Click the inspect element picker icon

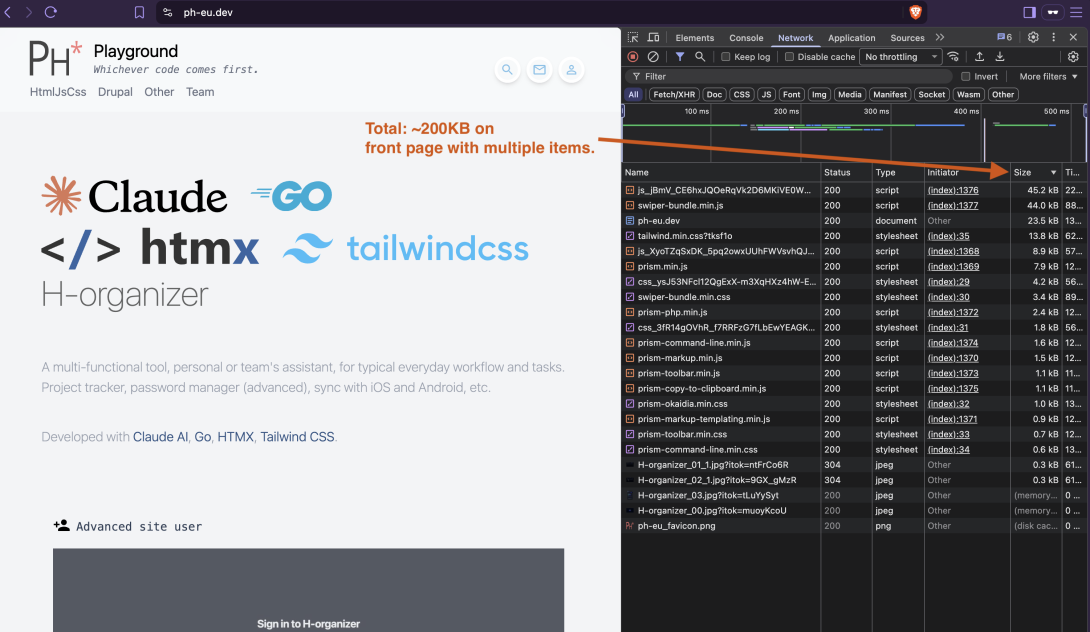pyautogui.click(x=633, y=38)
